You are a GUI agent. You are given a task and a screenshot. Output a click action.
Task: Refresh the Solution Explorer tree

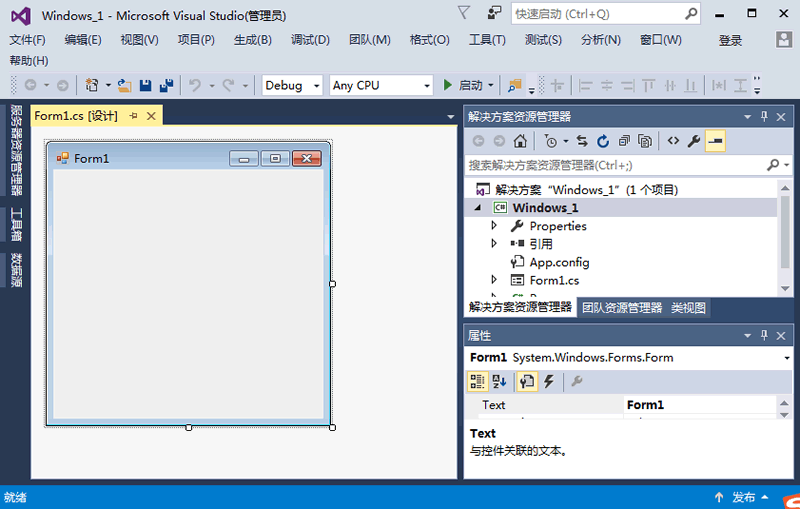tap(603, 141)
